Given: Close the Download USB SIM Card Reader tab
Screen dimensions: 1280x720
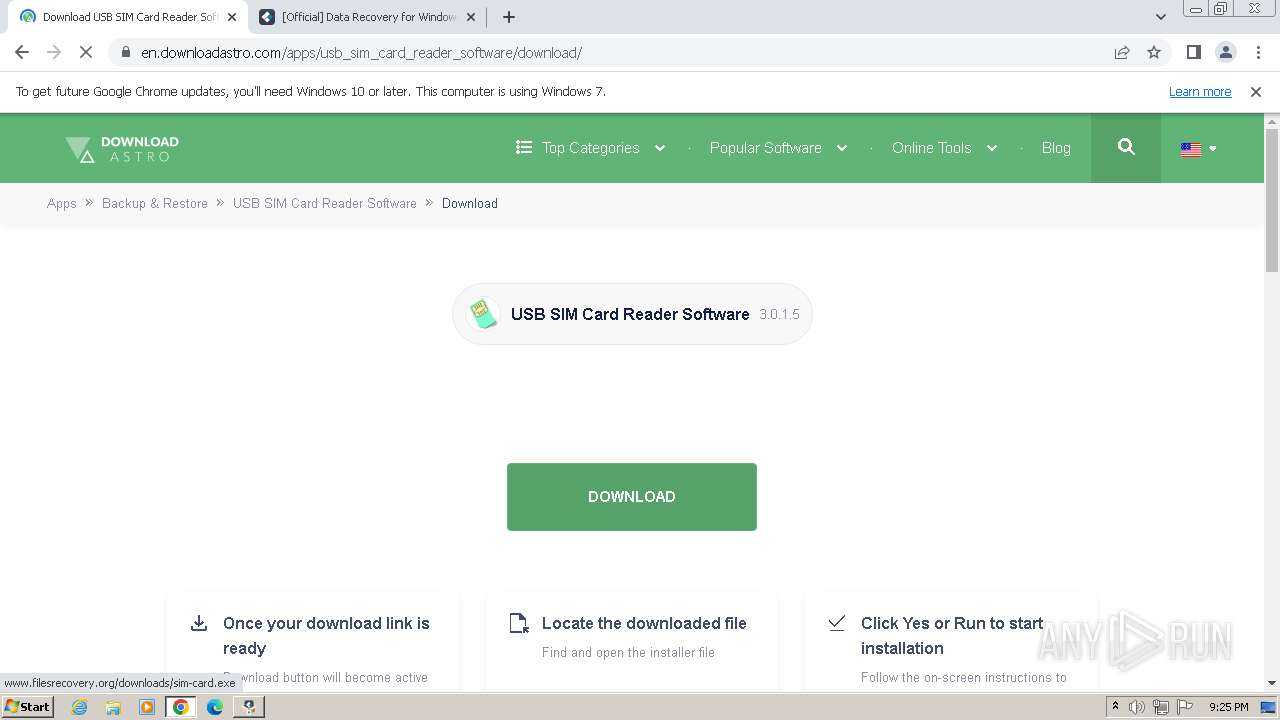Looking at the screenshot, I should pyautogui.click(x=232, y=17).
